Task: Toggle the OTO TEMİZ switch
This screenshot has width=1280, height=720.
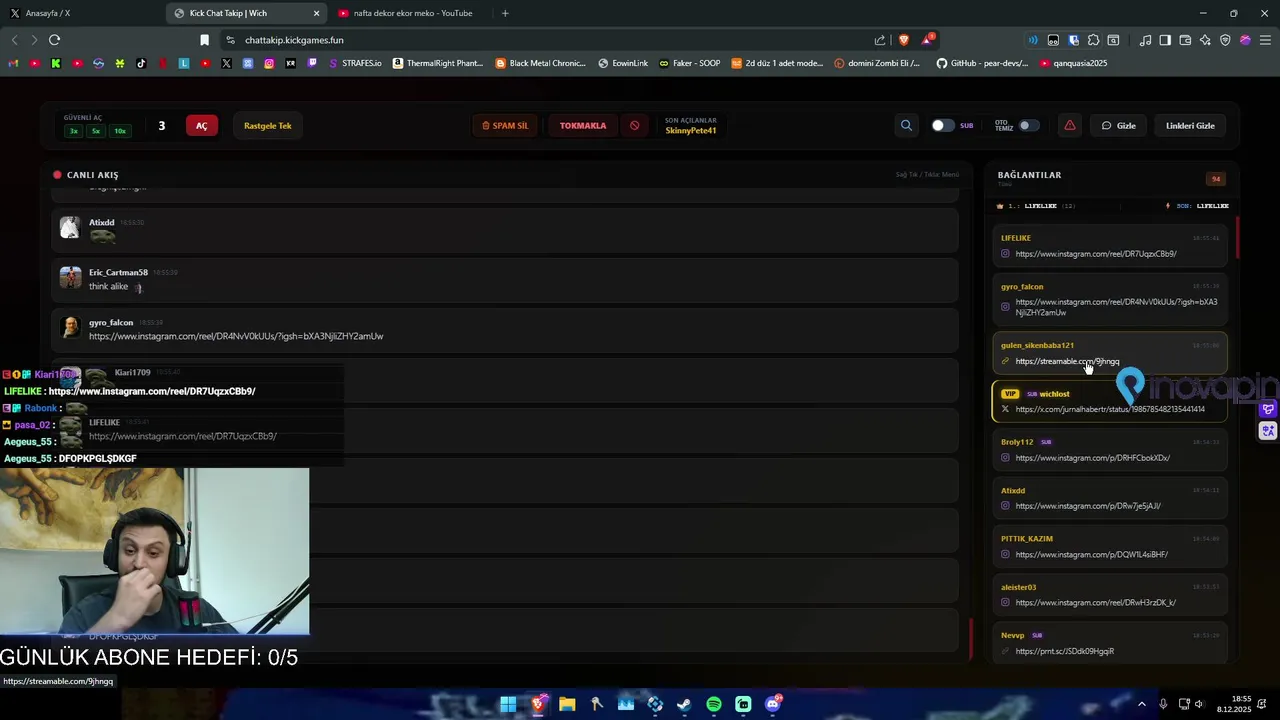Action: tap(1028, 125)
